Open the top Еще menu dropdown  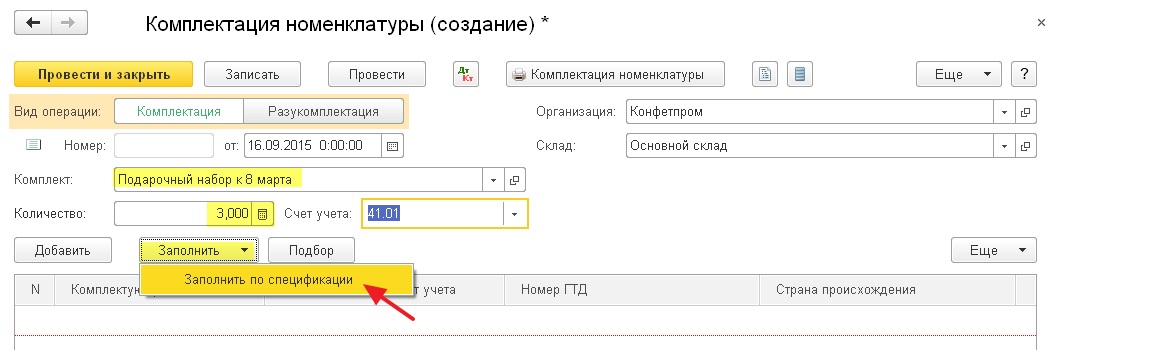(x=958, y=74)
